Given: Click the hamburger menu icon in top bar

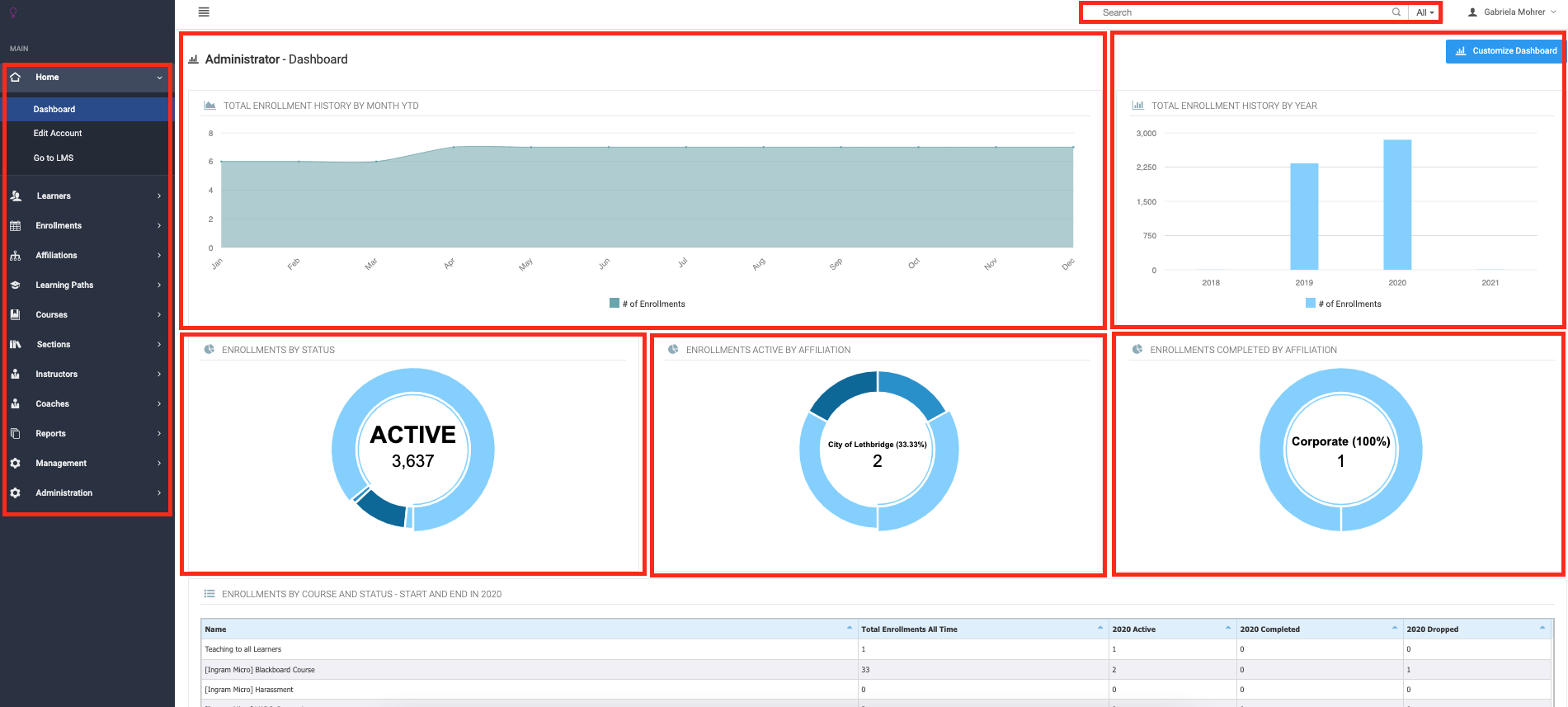Looking at the screenshot, I should [x=204, y=12].
